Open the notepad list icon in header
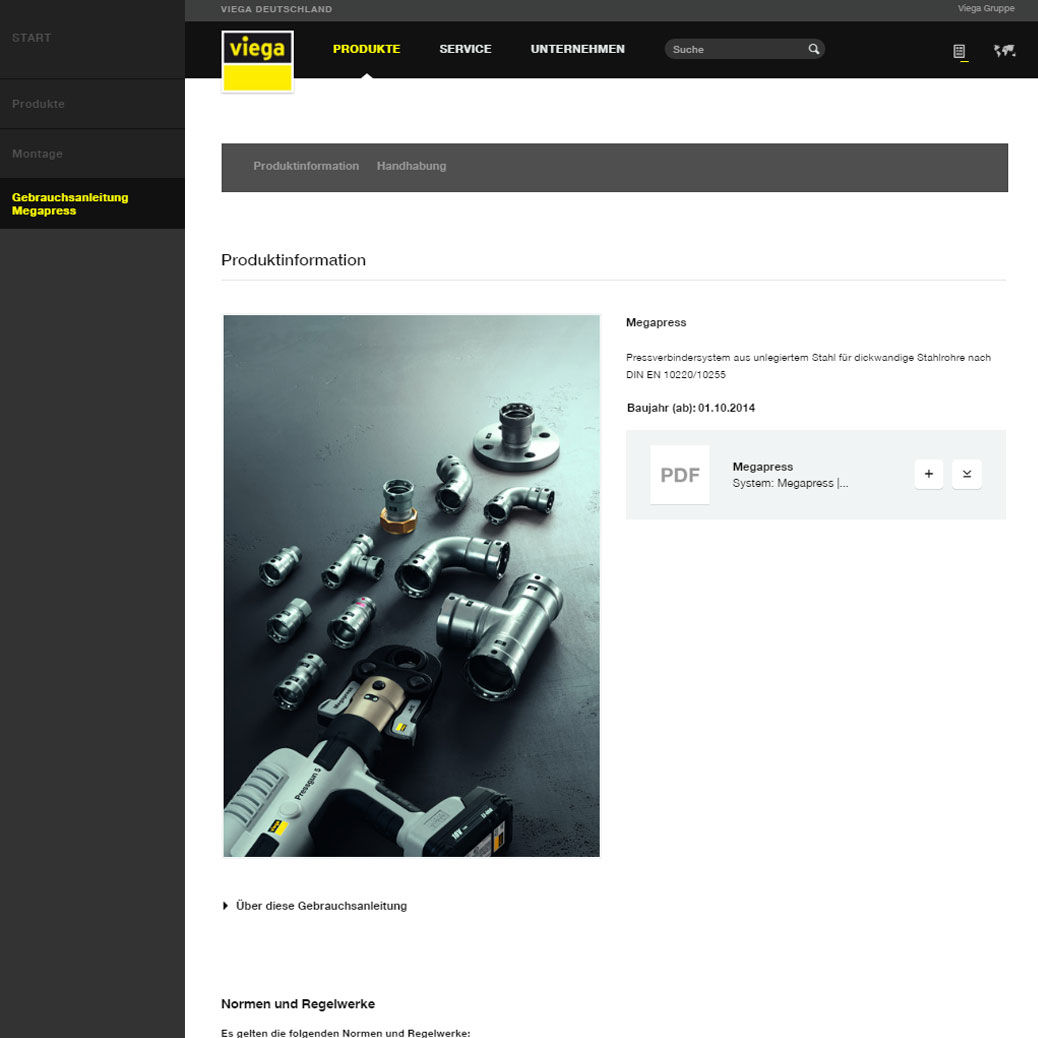This screenshot has height=1038, width=1038. pos(959,51)
